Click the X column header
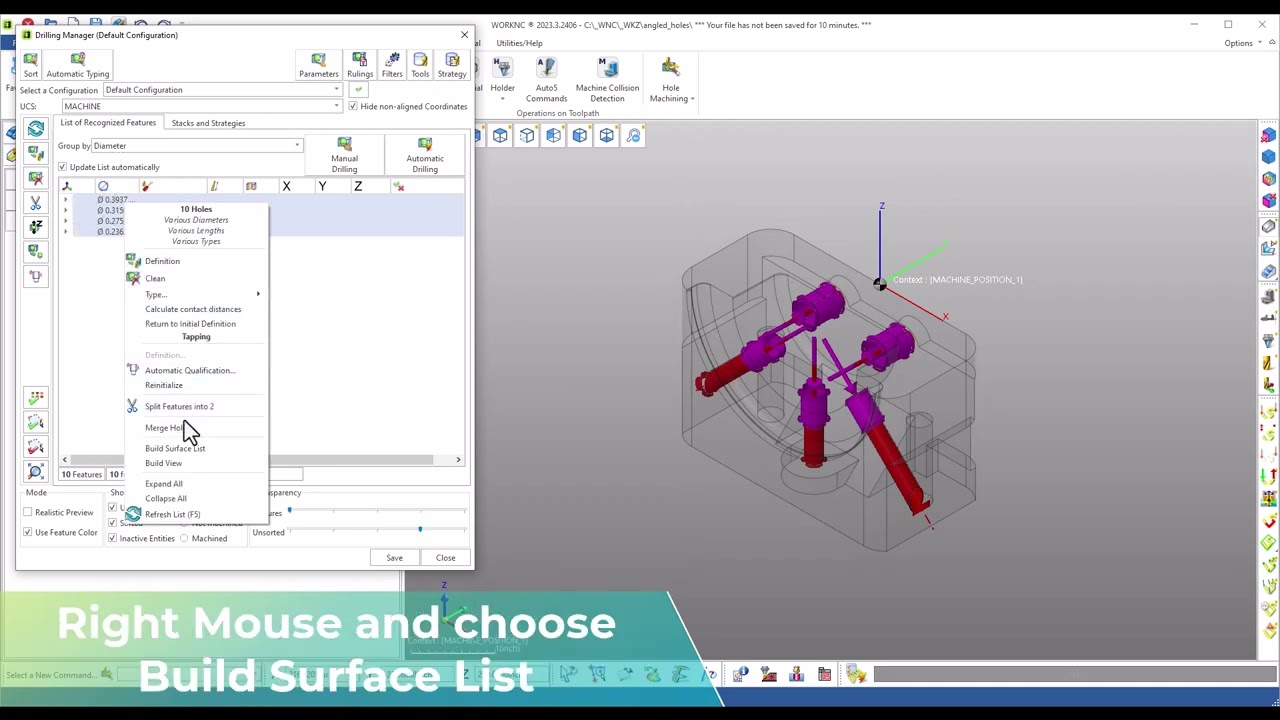This screenshot has width=1280, height=720. tap(286, 186)
